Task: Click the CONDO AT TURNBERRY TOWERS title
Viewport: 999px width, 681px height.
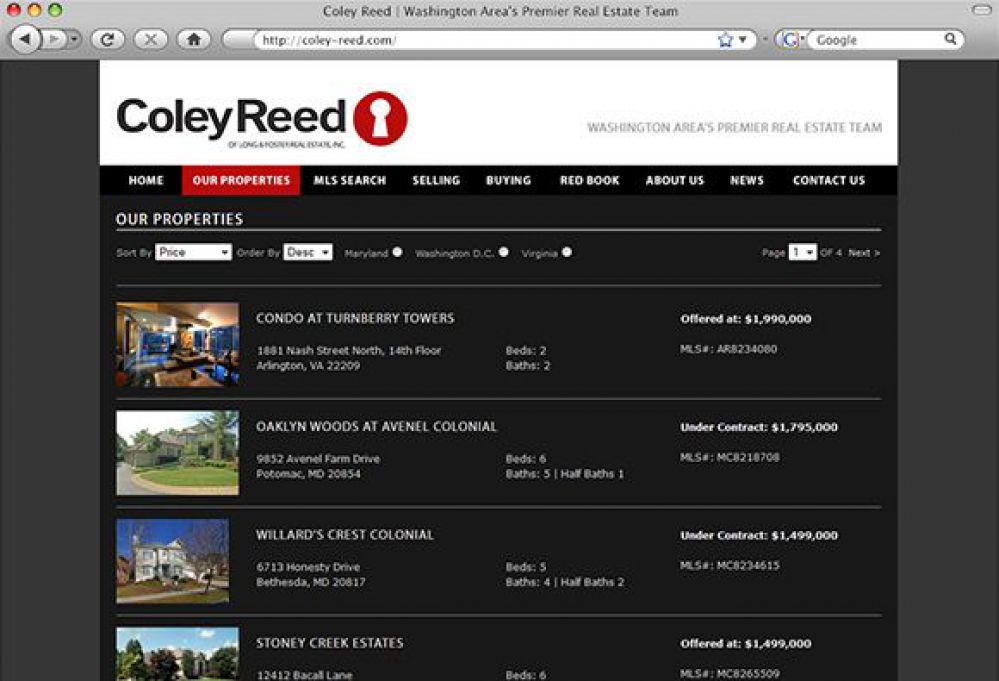Action: (355, 319)
